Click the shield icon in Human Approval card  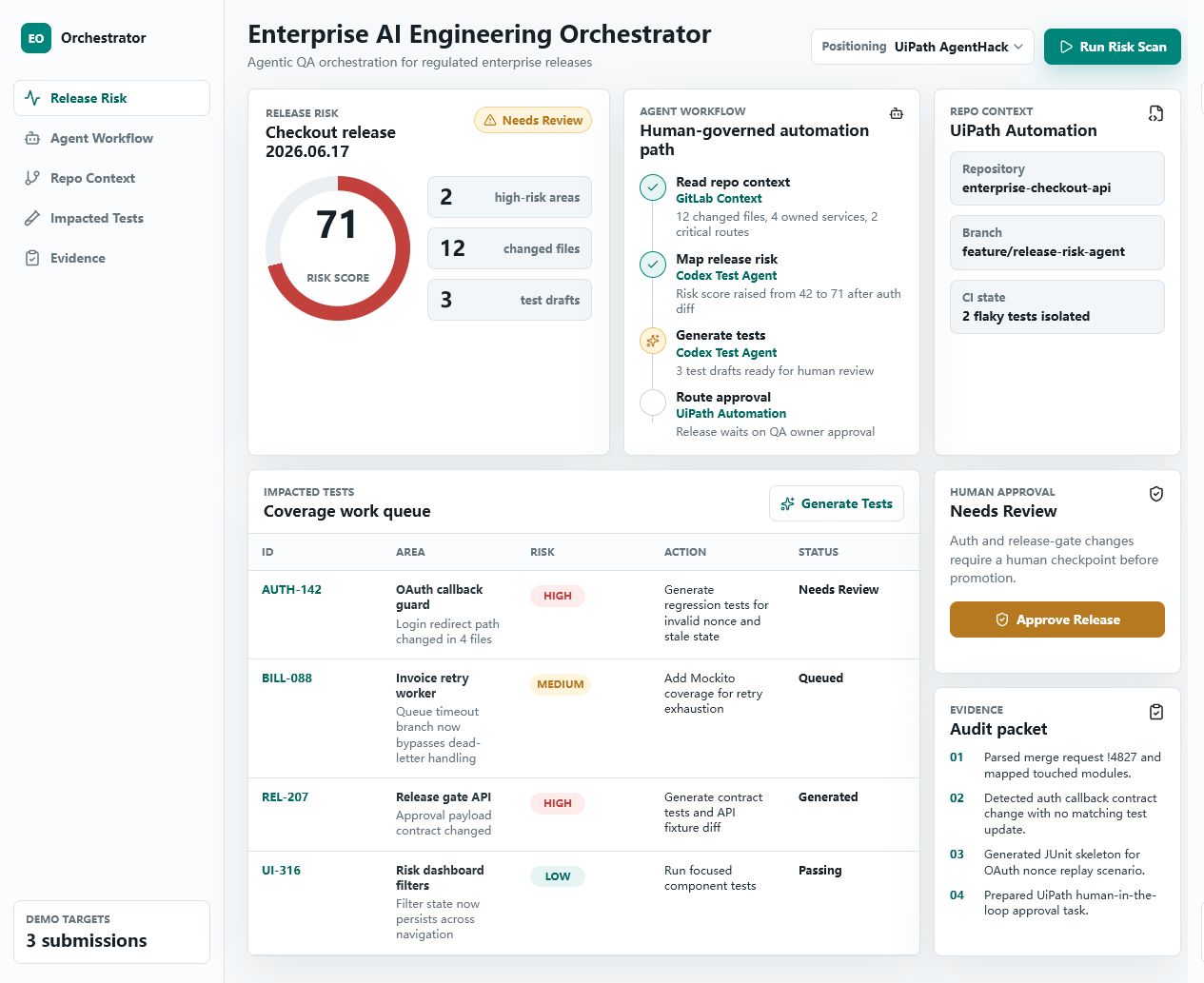pyautogui.click(x=1155, y=494)
